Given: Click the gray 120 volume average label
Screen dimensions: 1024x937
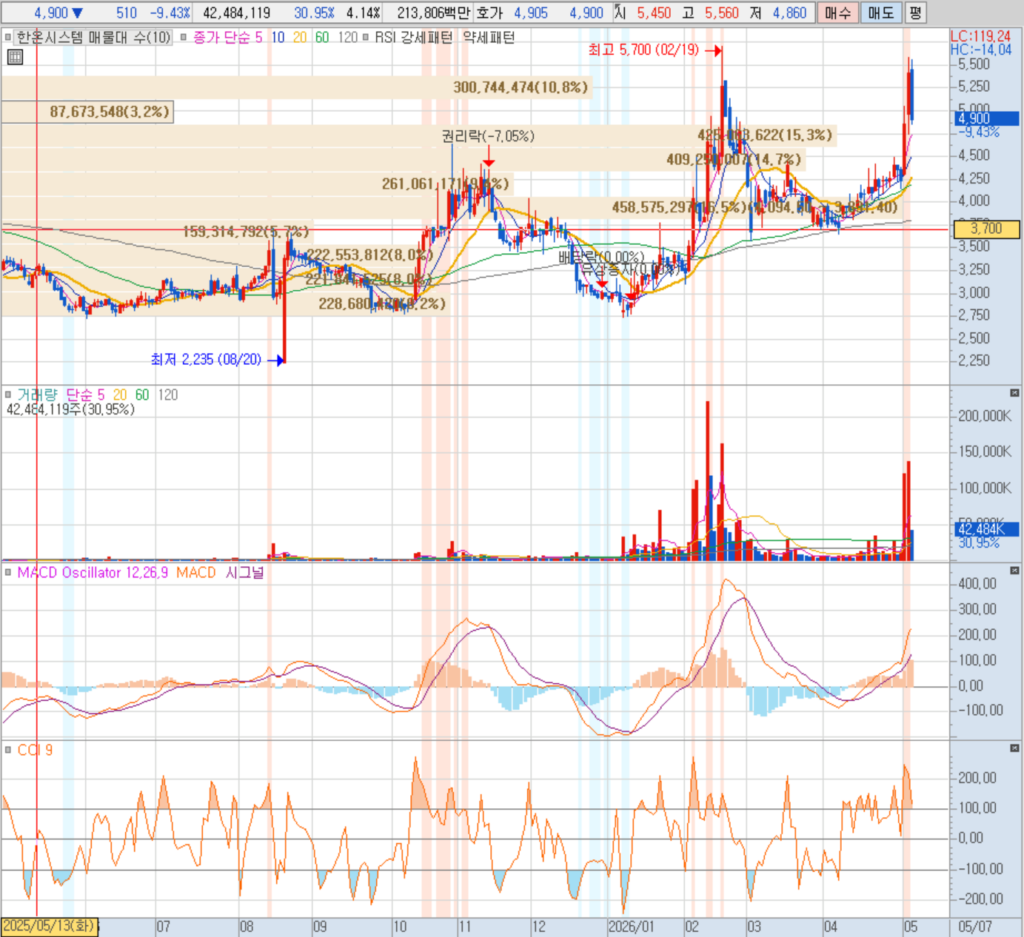Looking at the screenshot, I should 168,394.
